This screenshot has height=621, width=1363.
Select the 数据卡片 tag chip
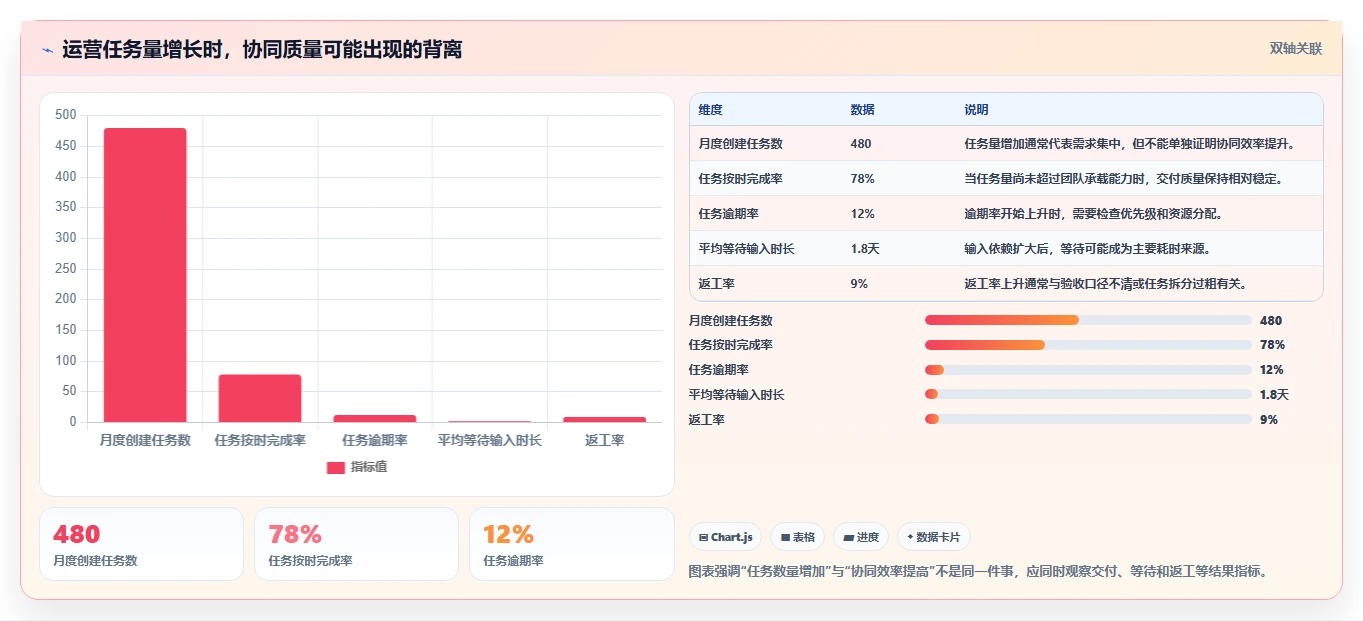[933, 537]
